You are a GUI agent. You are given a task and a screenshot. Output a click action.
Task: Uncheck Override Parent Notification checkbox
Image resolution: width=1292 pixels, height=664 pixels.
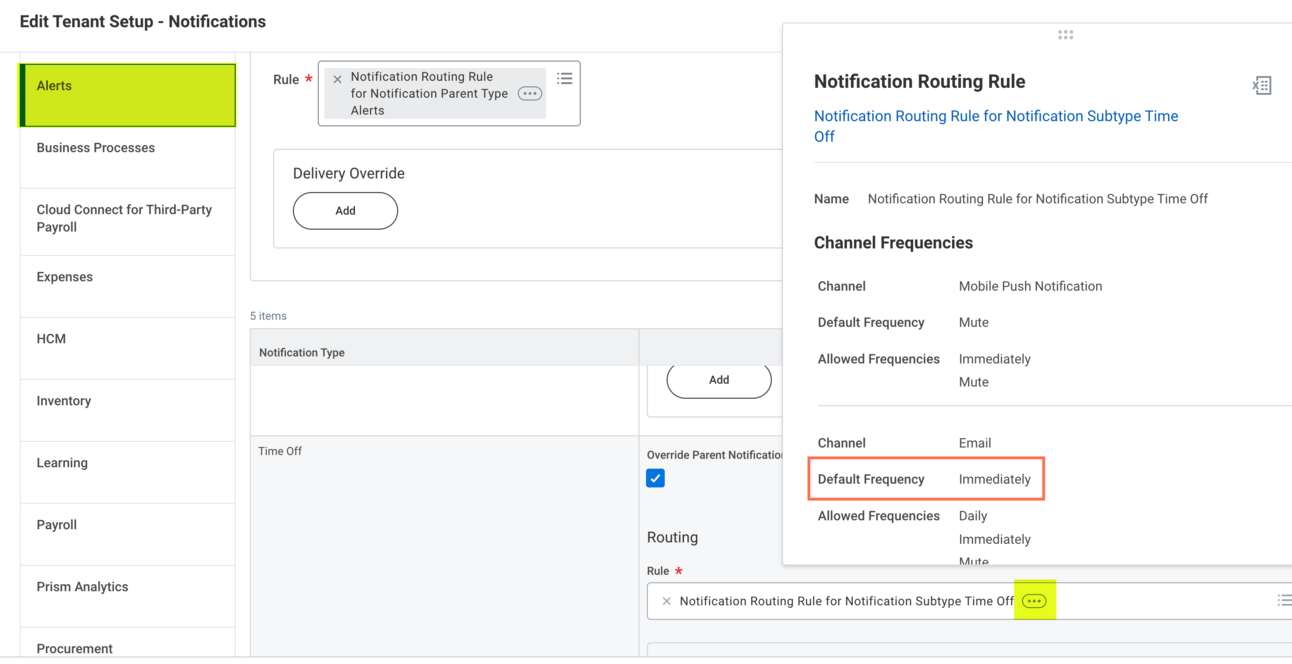pyautogui.click(x=655, y=478)
